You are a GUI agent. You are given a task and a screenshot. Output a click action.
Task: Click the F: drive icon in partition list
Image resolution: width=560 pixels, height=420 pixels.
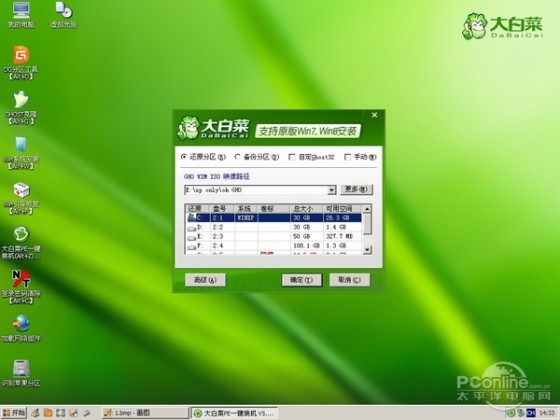(x=191, y=246)
